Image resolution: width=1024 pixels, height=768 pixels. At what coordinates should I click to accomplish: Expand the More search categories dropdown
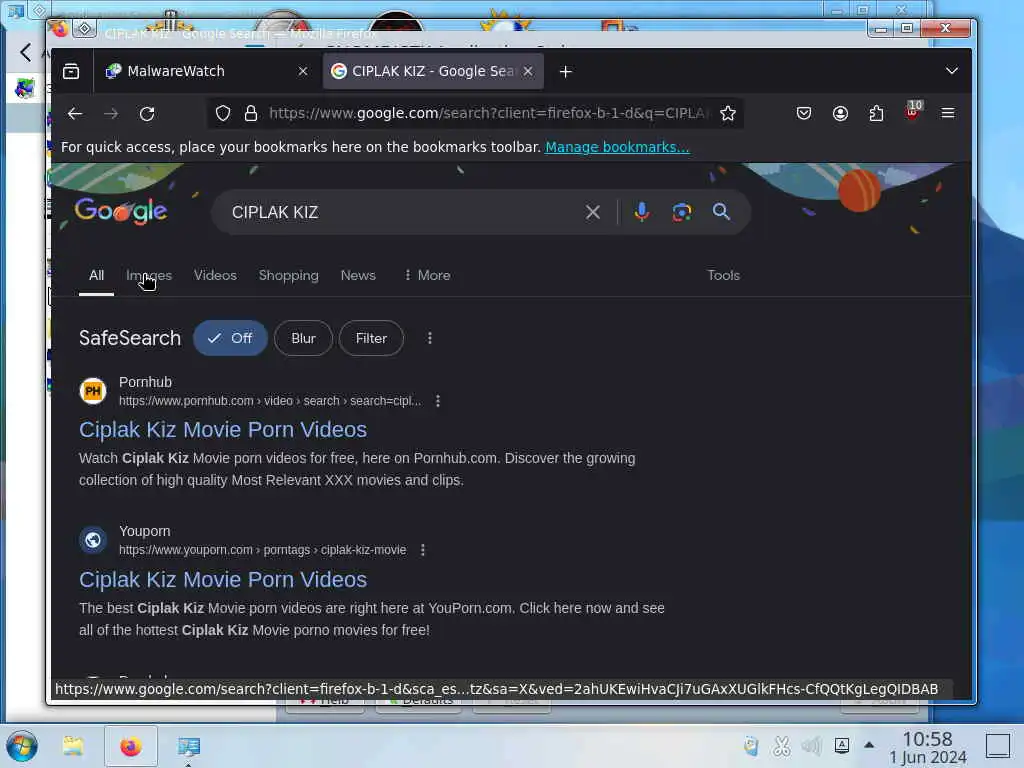point(427,276)
